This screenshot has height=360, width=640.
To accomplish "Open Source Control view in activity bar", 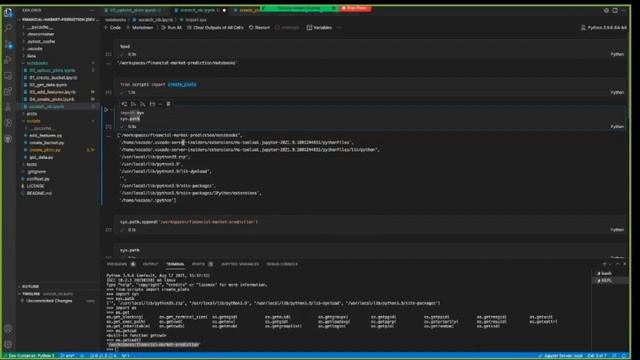I will (x=8, y=44).
